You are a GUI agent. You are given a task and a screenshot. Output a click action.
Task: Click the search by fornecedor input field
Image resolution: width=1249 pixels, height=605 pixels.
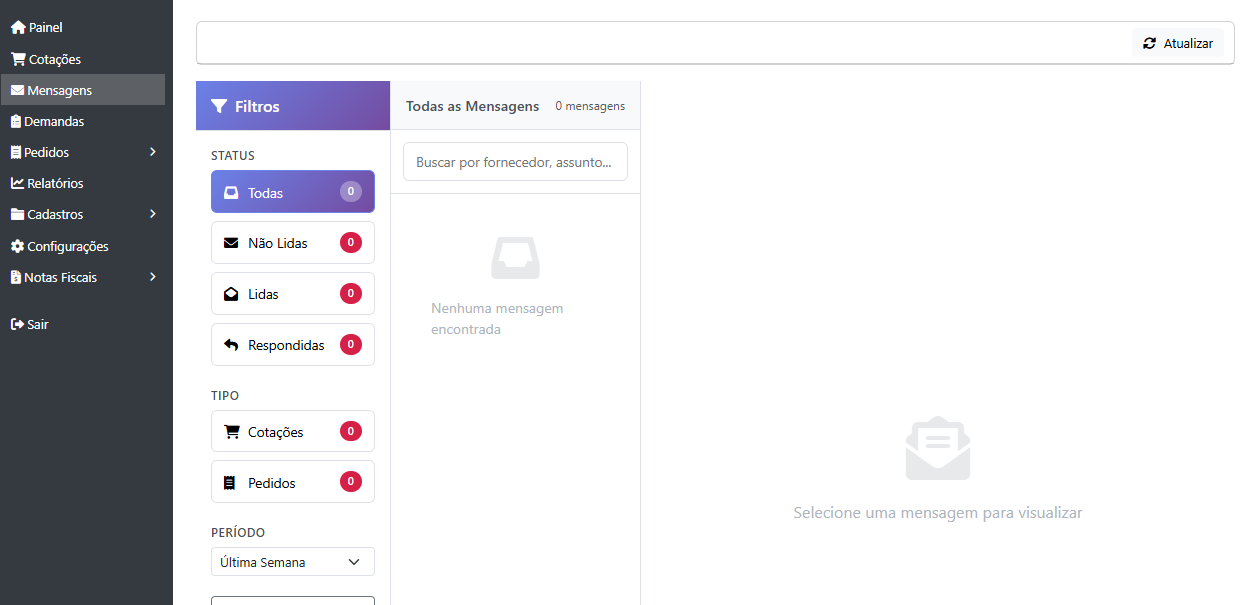(x=515, y=162)
